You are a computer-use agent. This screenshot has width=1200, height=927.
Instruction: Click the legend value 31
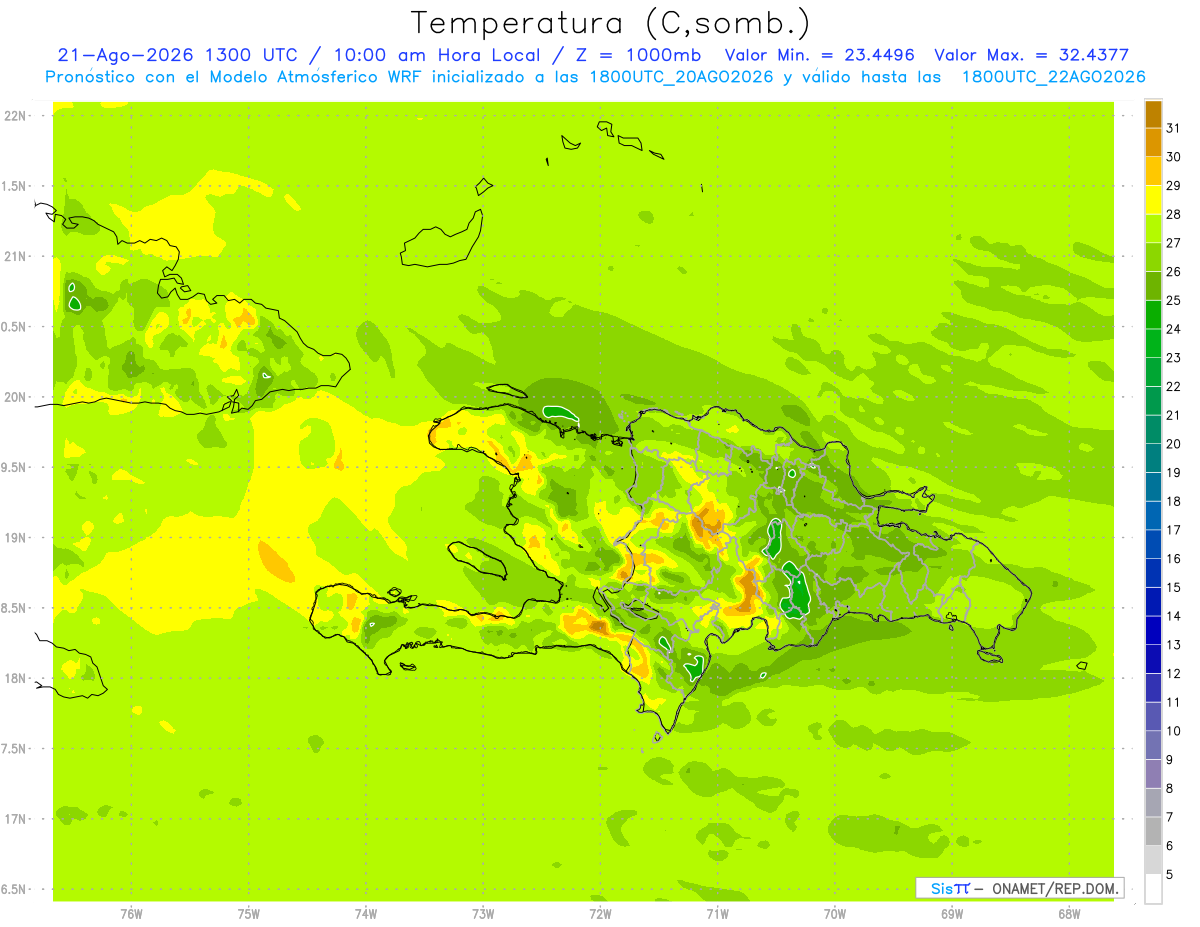[1174, 128]
